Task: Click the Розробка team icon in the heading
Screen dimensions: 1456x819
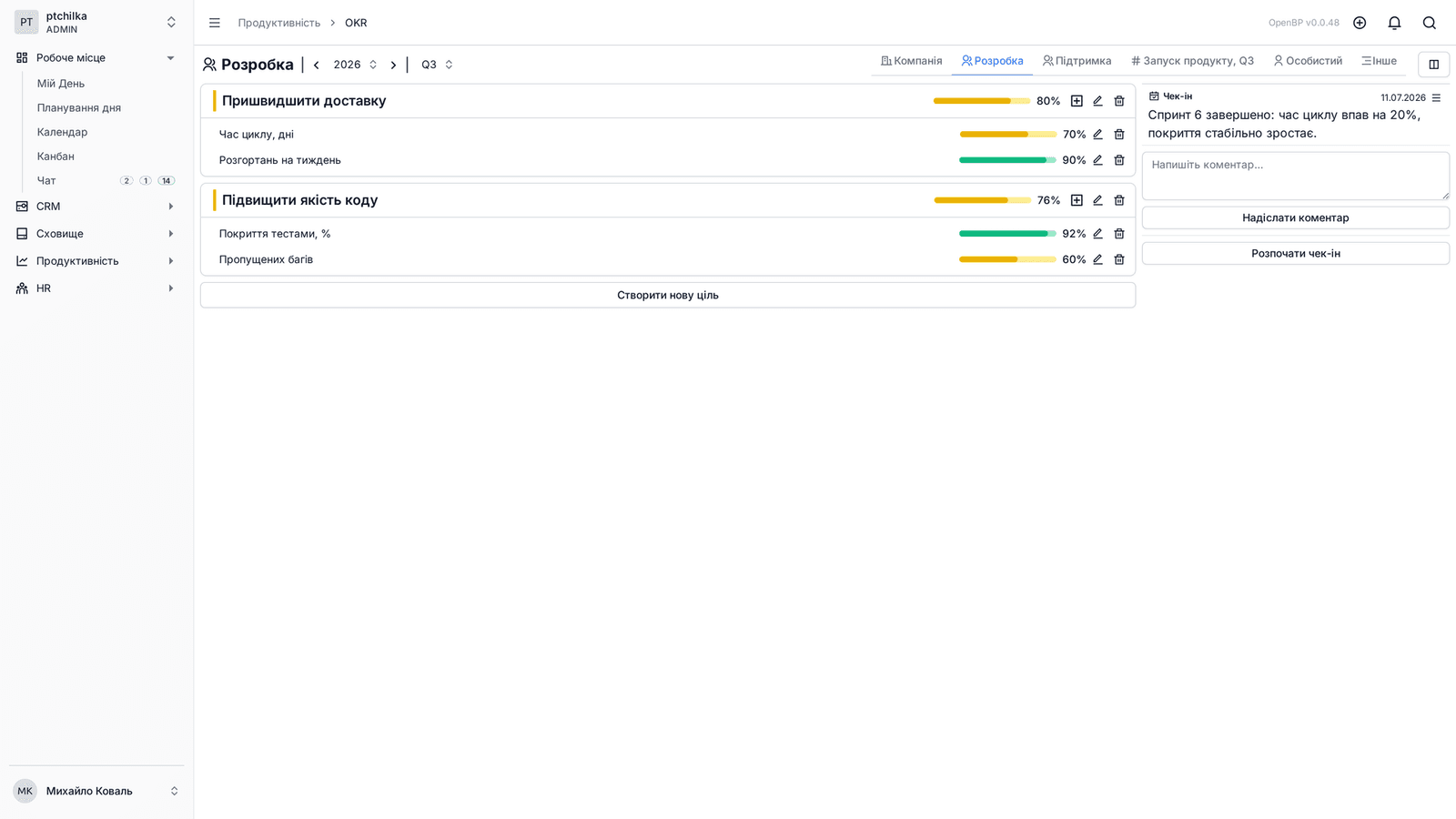Action: point(209,65)
